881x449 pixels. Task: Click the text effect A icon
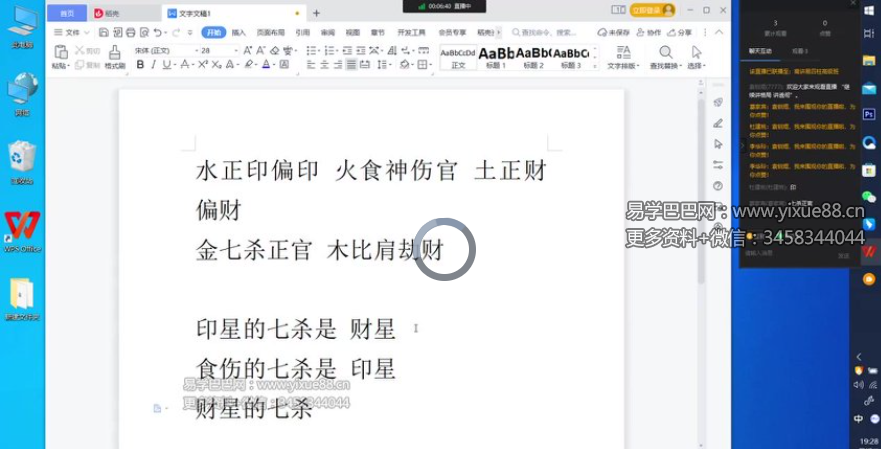point(230,65)
